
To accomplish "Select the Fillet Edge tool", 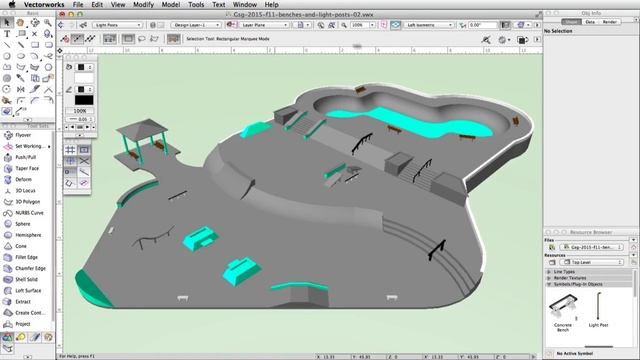I will point(26,257).
